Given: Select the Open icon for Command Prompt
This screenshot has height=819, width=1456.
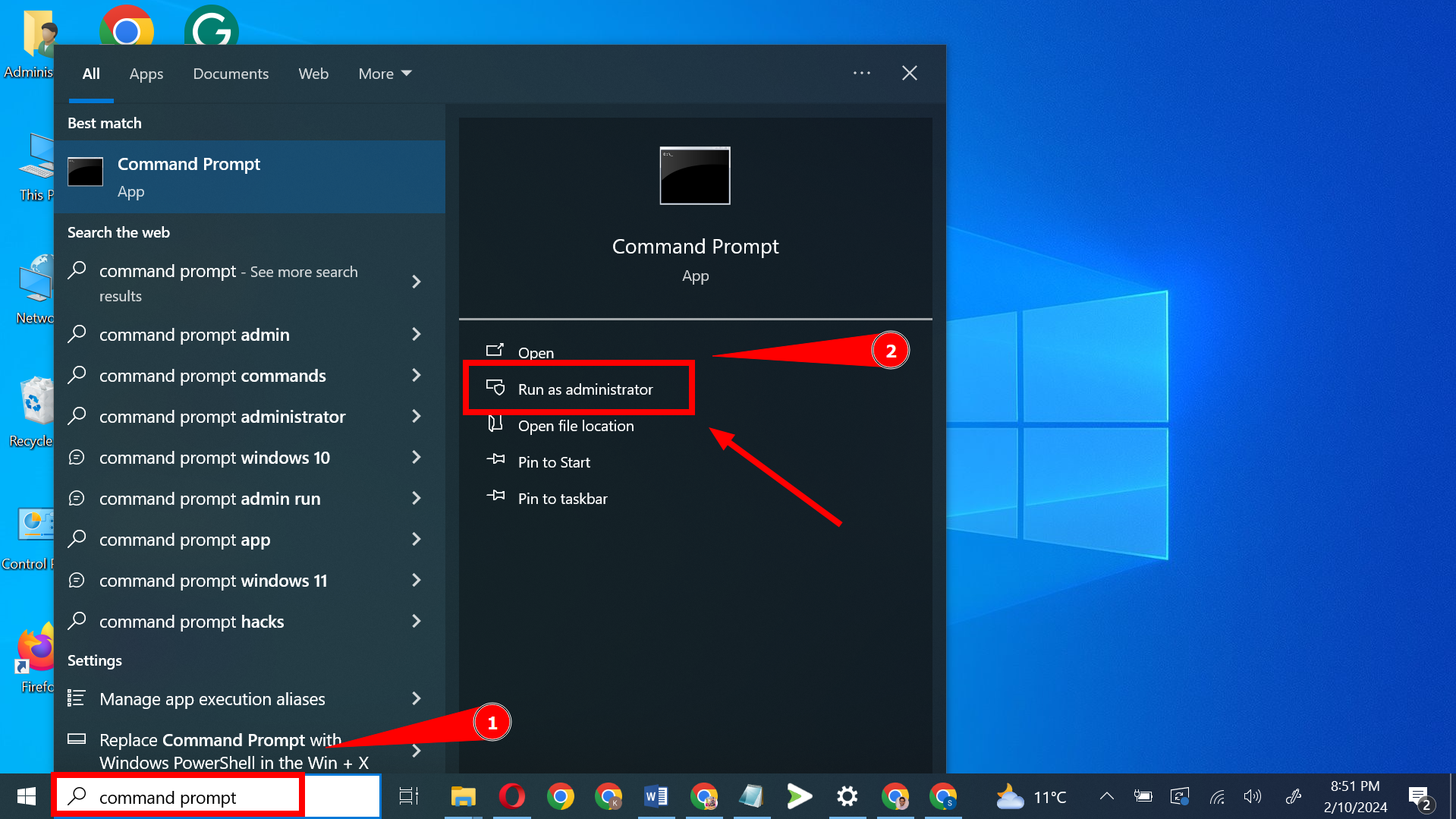Looking at the screenshot, I should [x=495, y=350].
